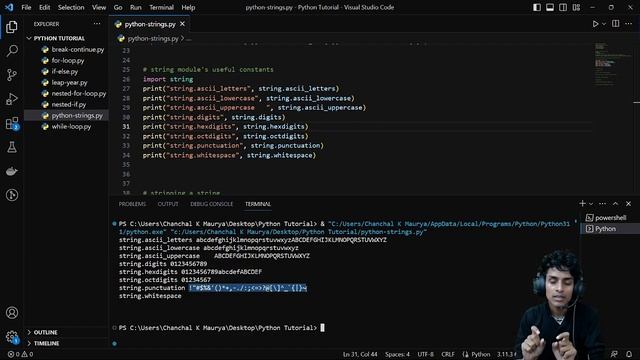Maximize the terminal panel size
Viewport: 640px width, 360px height.
(616, 204)
